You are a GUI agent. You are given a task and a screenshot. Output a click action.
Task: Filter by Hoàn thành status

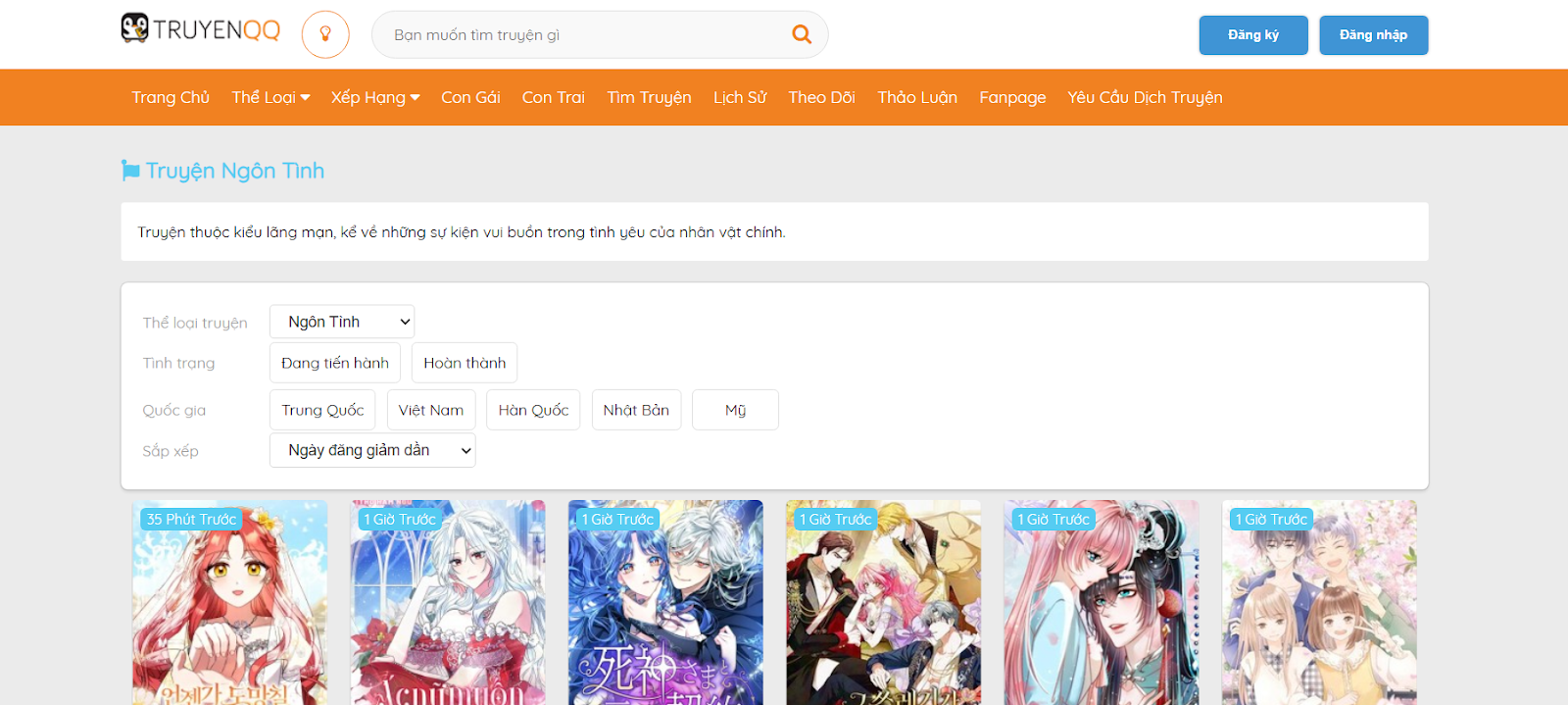click(x=465, y=363)
